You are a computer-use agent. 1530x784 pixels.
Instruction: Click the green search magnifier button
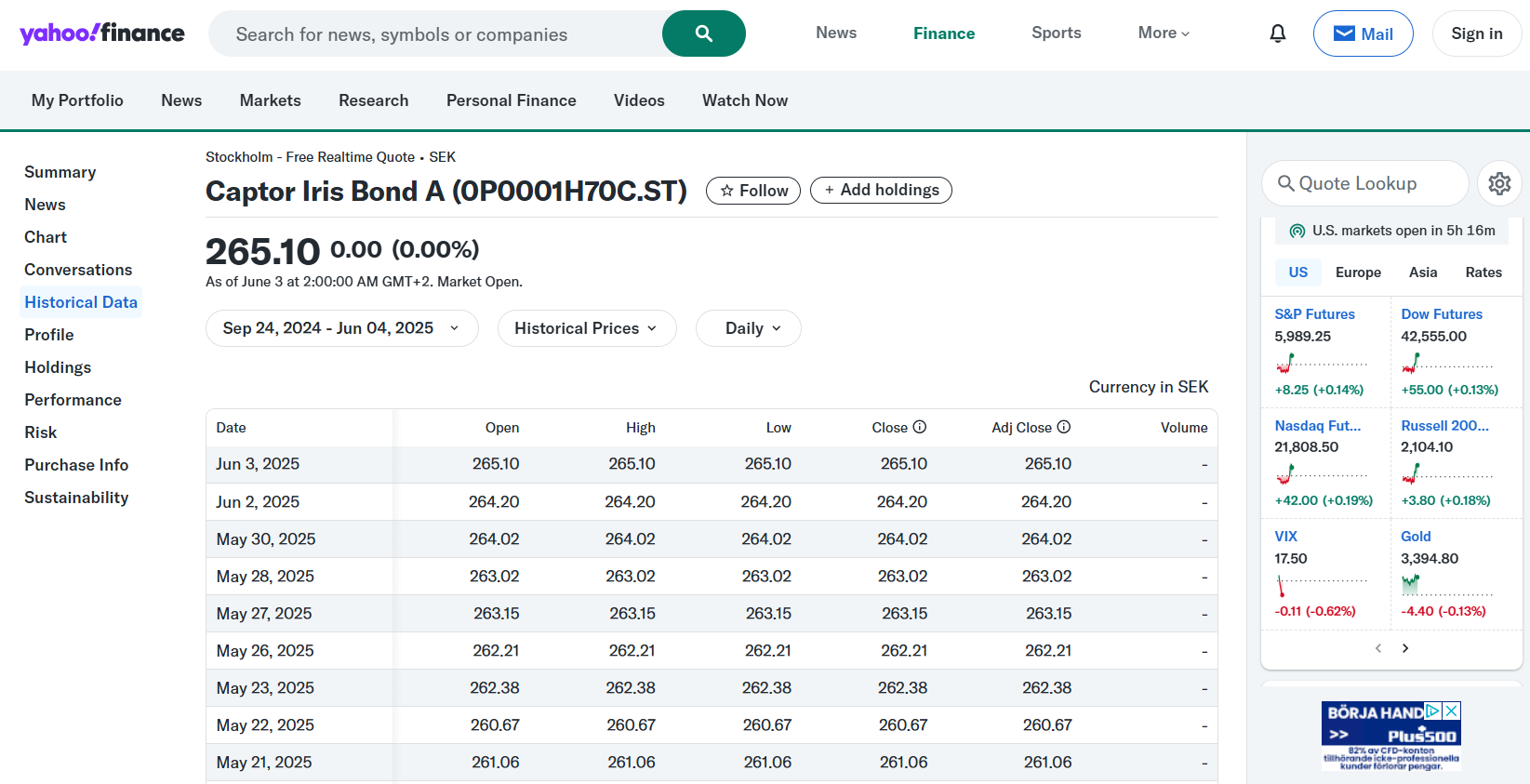point(703,33)
